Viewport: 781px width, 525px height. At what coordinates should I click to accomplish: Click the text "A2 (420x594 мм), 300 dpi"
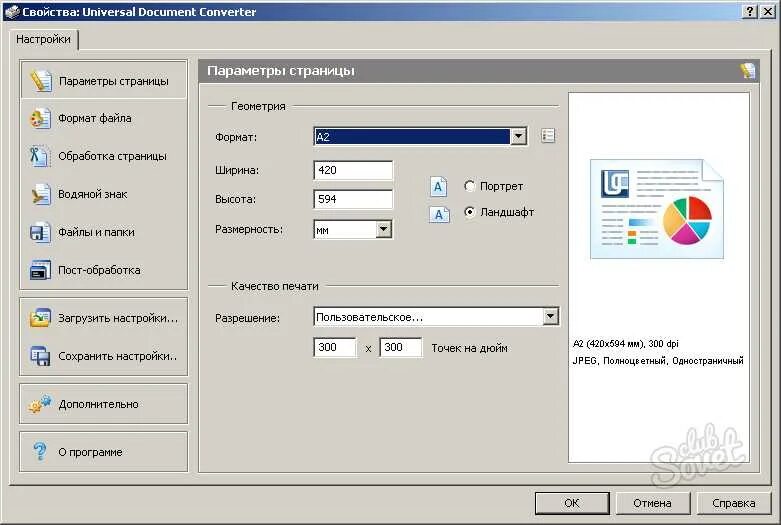pos(626,344)
